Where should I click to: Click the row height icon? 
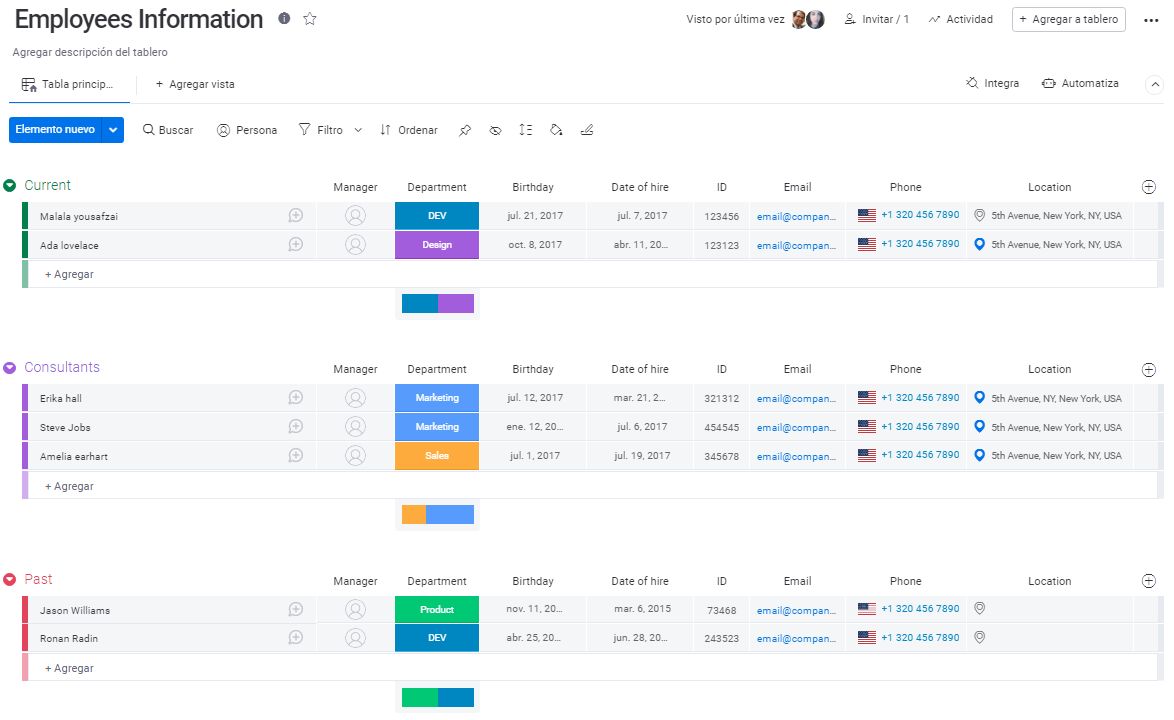pos(526,130)
